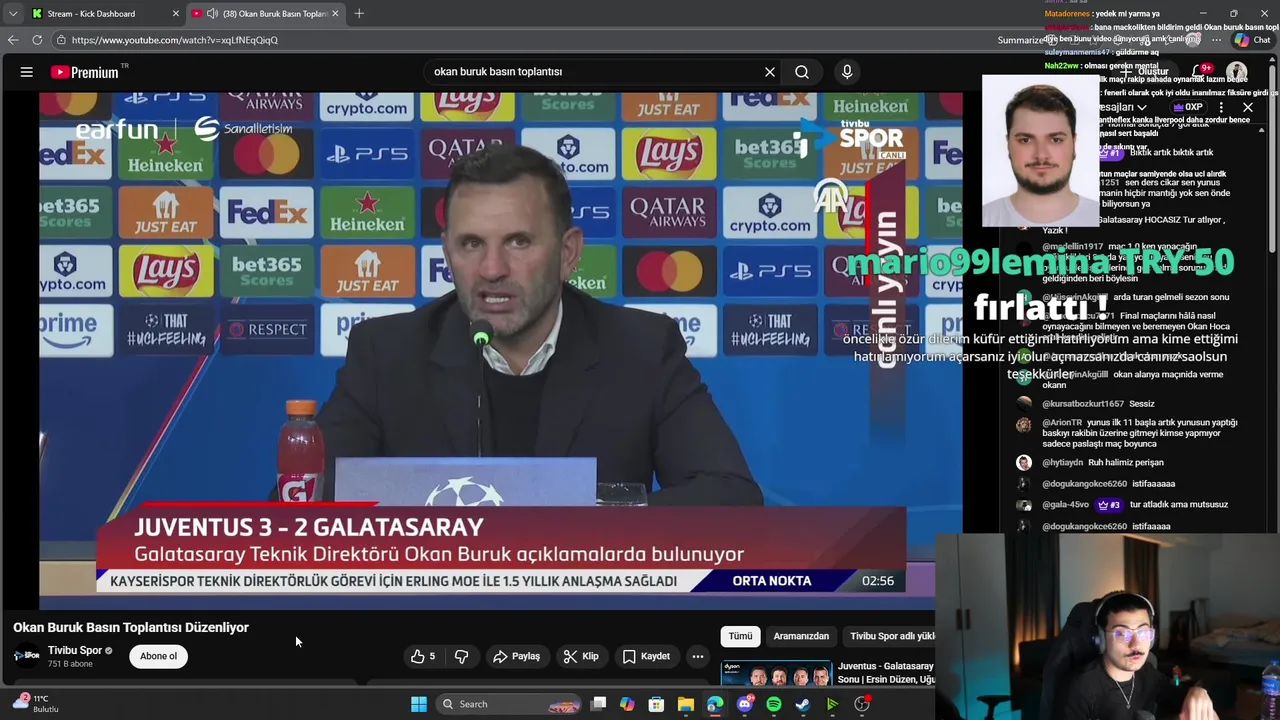The height and width of the screenshot is (720, 1280).
Task: Share the video via Paylaş
Action: coord(516,656)
